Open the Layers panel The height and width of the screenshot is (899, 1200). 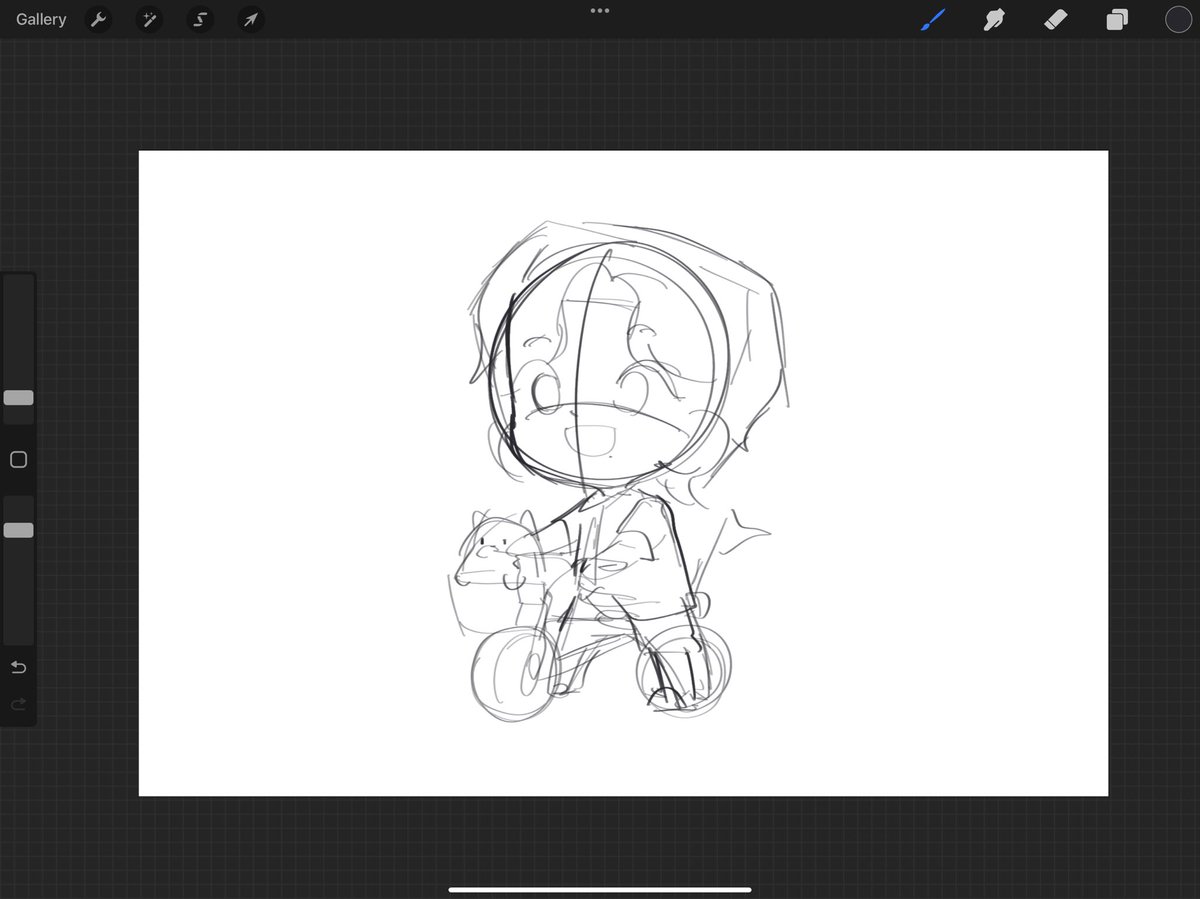click(x=1117, y=19)
